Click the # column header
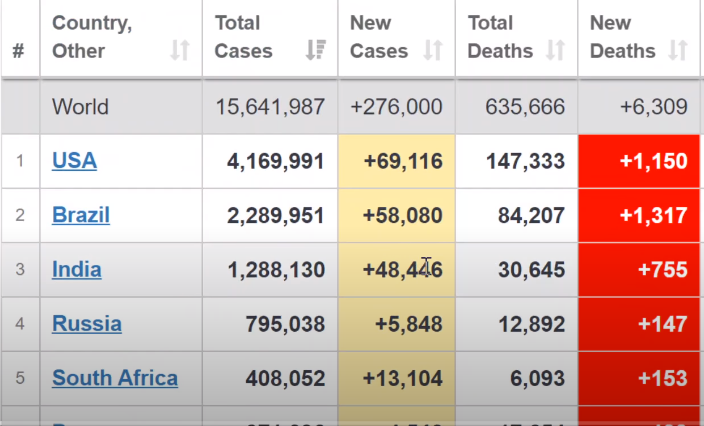This screenshot has height=426, width=704. [x=18, y=51]
